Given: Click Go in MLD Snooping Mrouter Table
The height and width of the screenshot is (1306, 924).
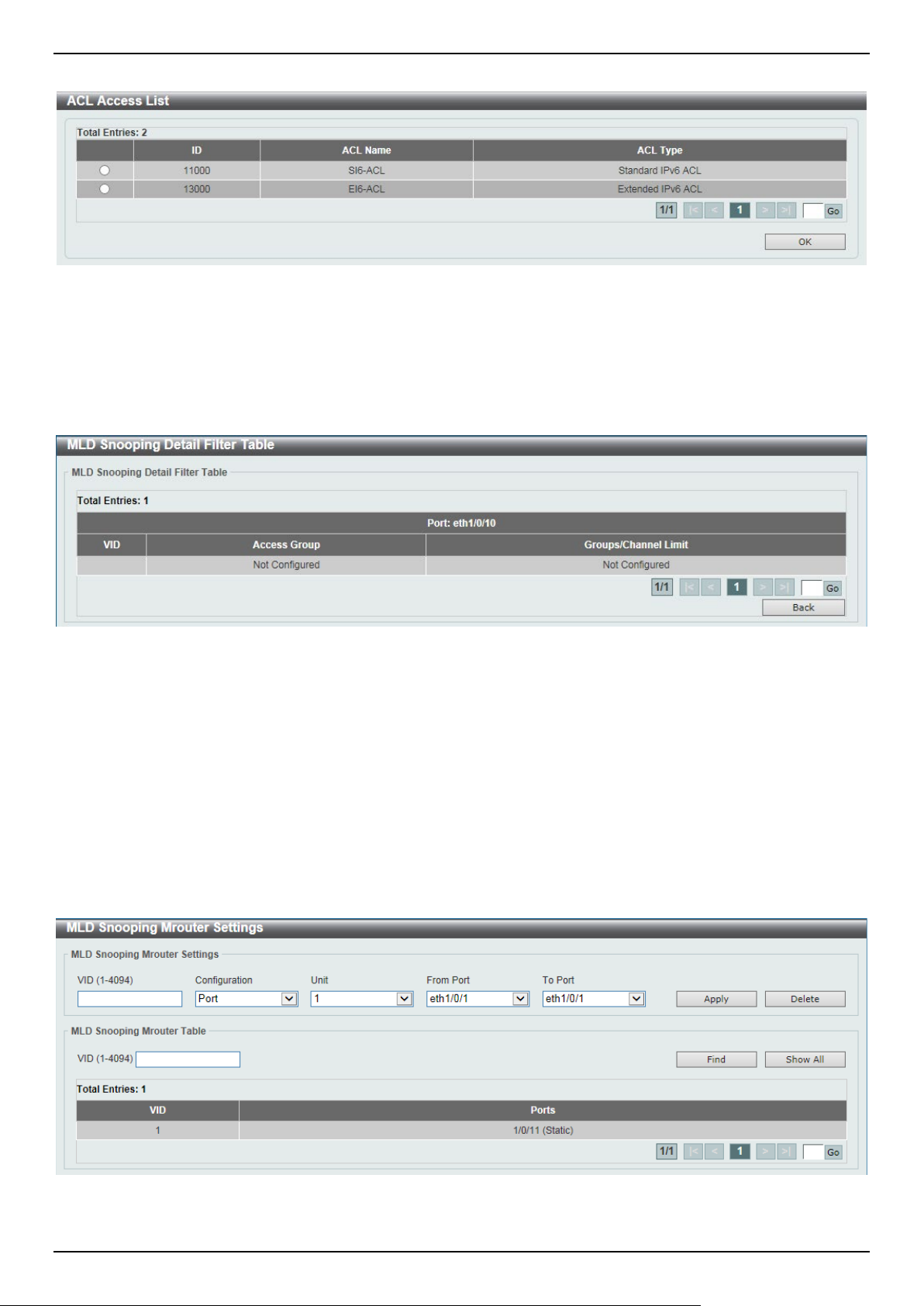Looking at the screenshot, I should (x=833, y=1152).
